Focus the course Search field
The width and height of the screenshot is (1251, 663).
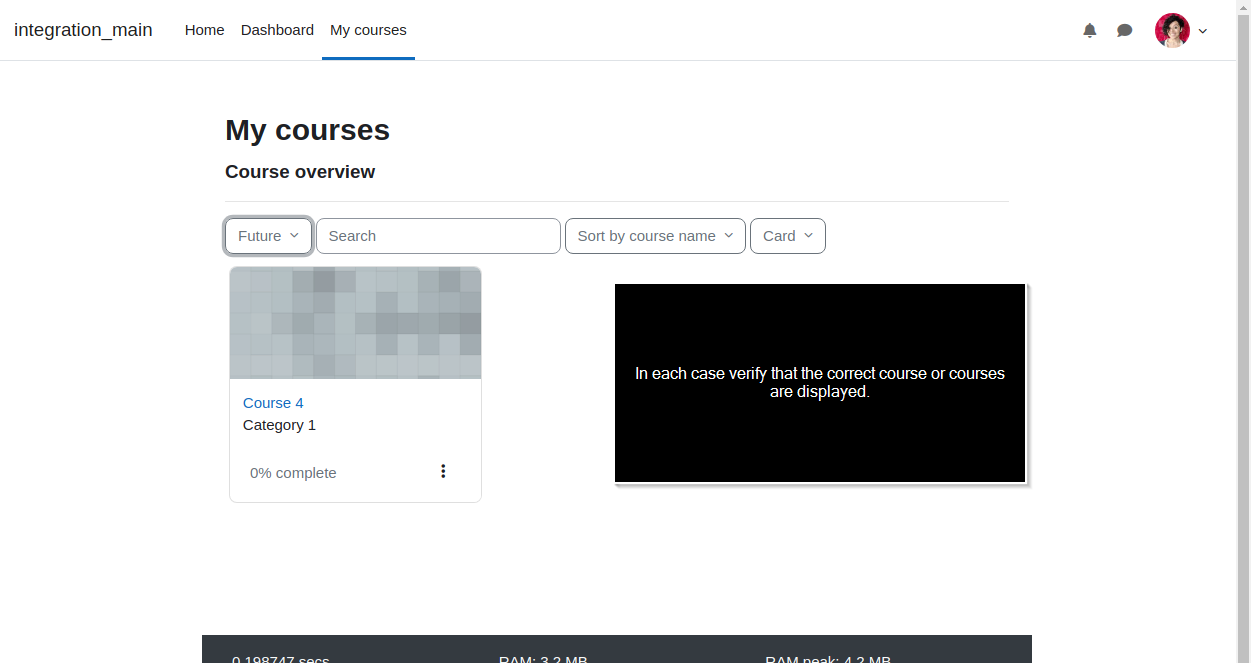(438, 236)
